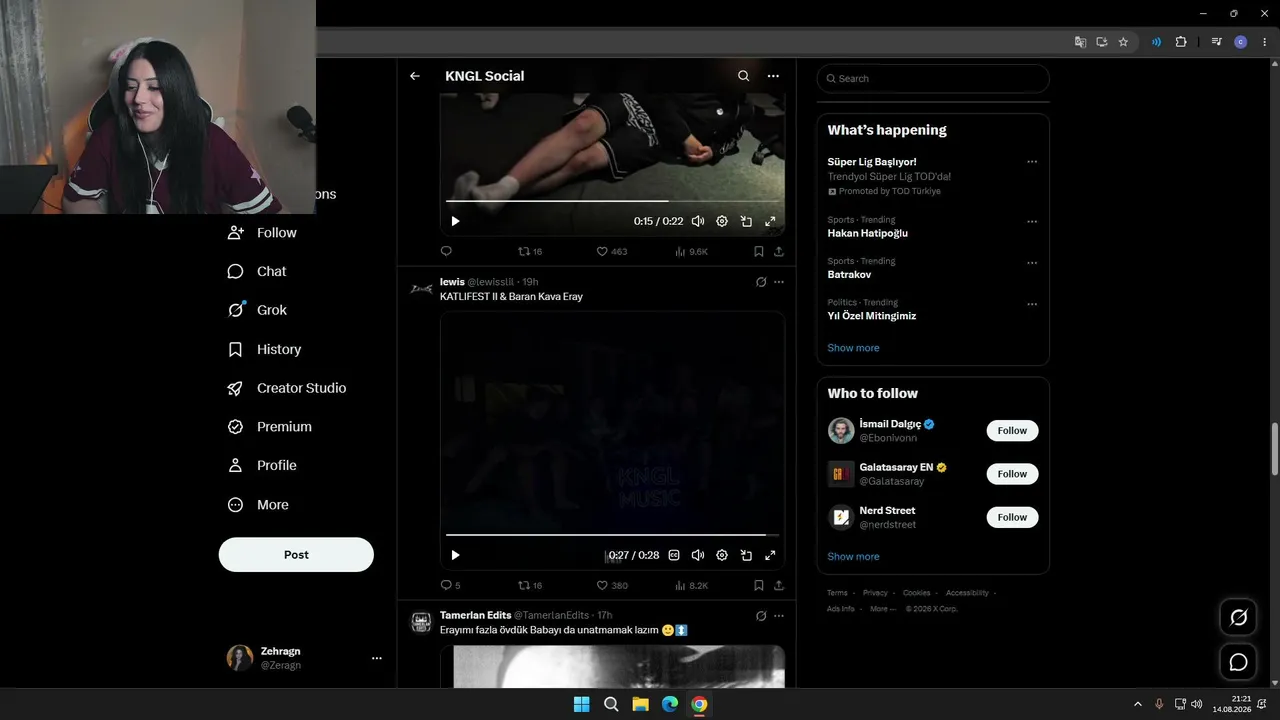Open the Follow section in sidebar
This screenshot has height=720, width=1280.
click(x=263, y=233)
